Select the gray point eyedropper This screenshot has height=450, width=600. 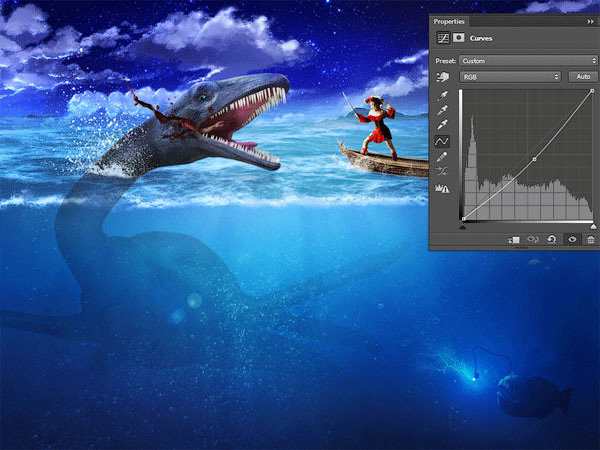(442, 110)
